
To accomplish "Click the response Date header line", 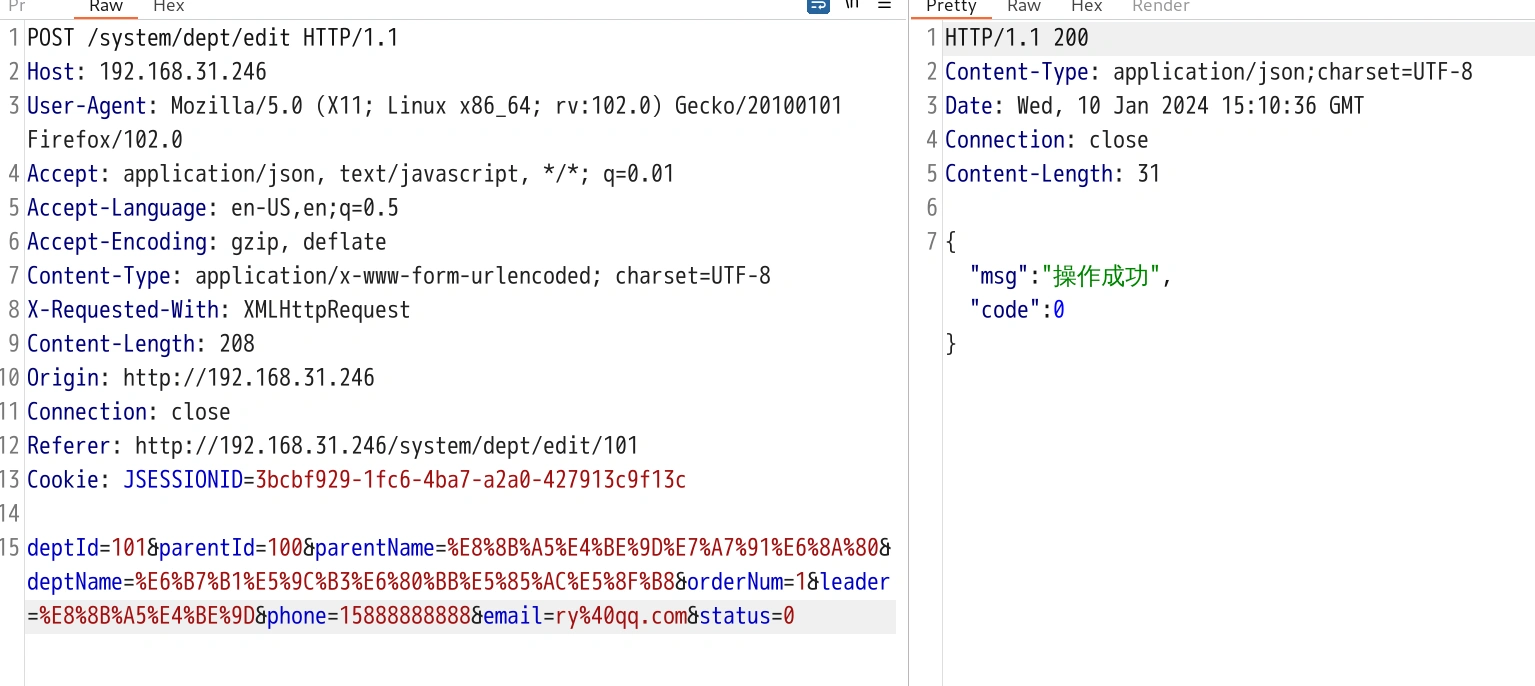I will (x=1154, y=106).
